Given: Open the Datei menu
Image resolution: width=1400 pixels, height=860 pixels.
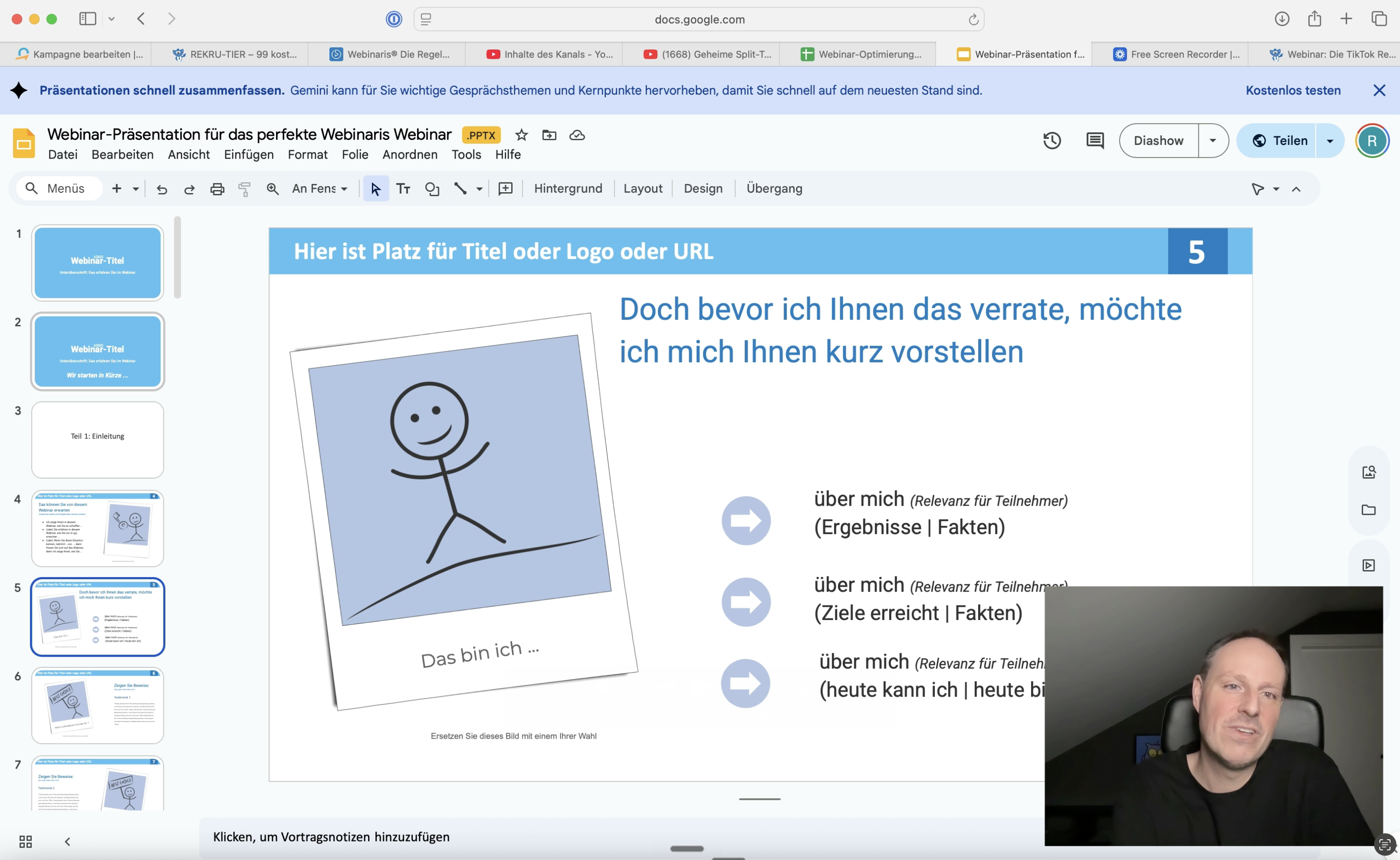Looking at the screenshot, I should click(x=62, y=155).
